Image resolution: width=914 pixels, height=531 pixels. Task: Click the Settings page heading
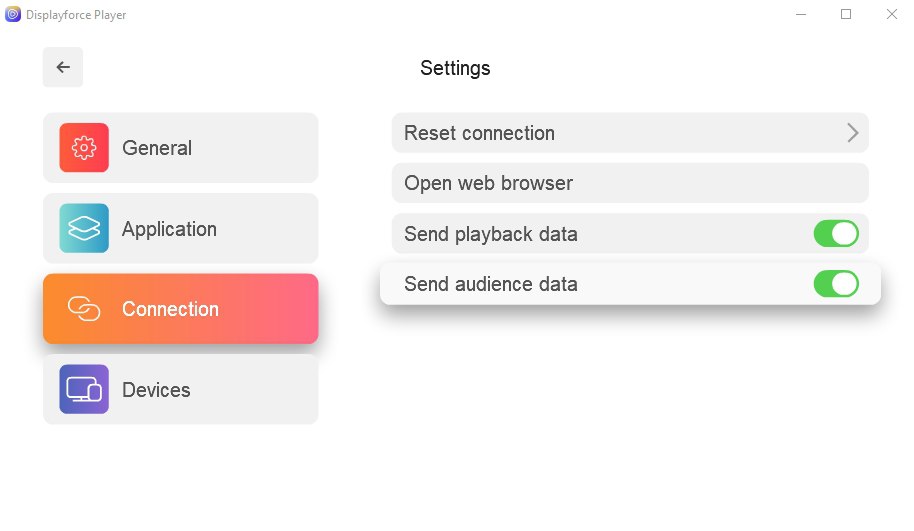[455, 68]
